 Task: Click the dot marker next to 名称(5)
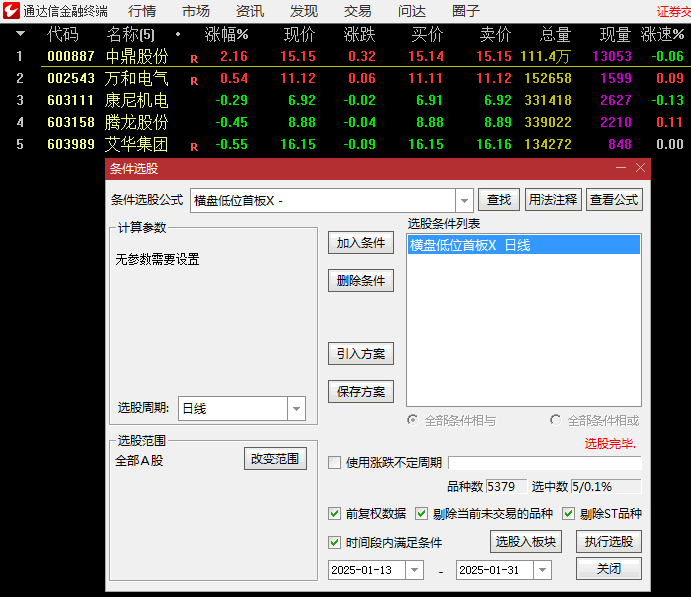(x=178, y=34)
